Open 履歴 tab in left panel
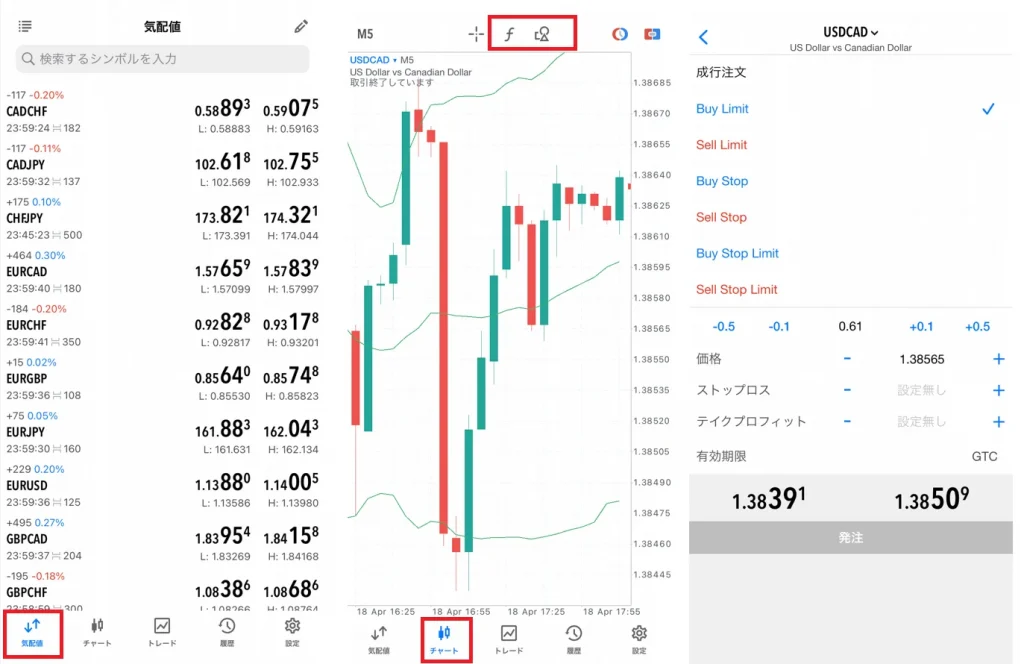This screenshot has height=664, width=1024. point(227,633)
